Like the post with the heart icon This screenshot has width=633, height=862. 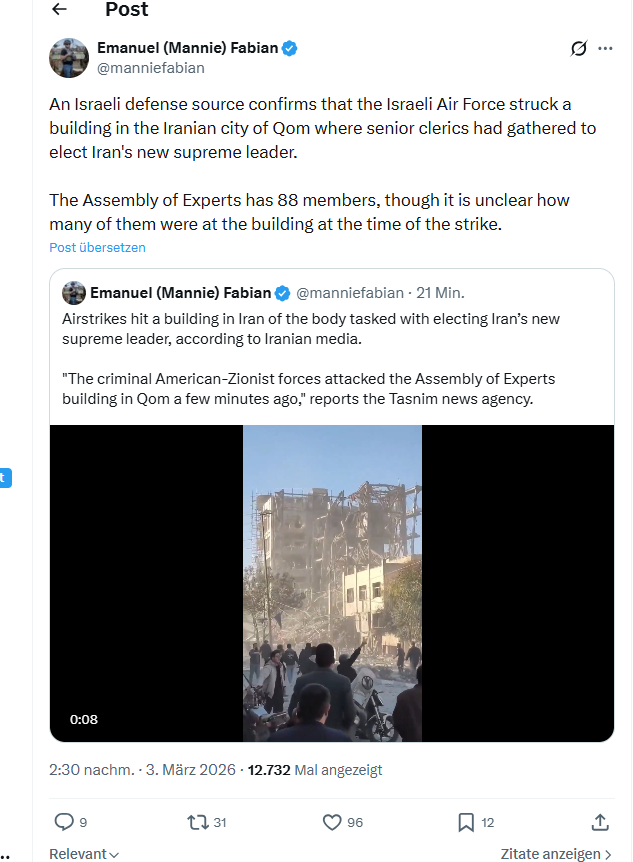[333, 822]
